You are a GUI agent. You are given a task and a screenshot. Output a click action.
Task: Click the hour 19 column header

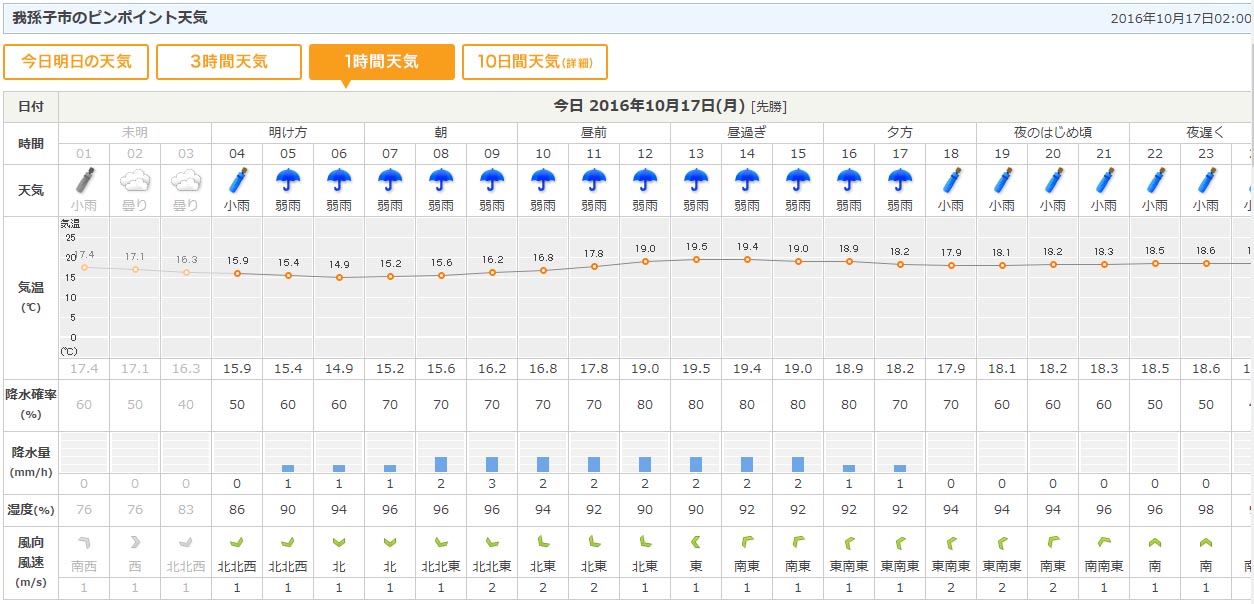pos(1002,154)
